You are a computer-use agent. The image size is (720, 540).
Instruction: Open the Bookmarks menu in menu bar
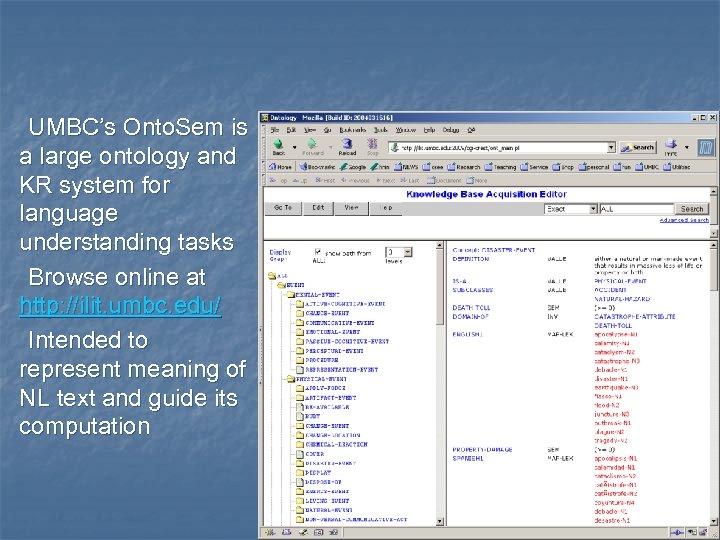(x=353, y=130)
